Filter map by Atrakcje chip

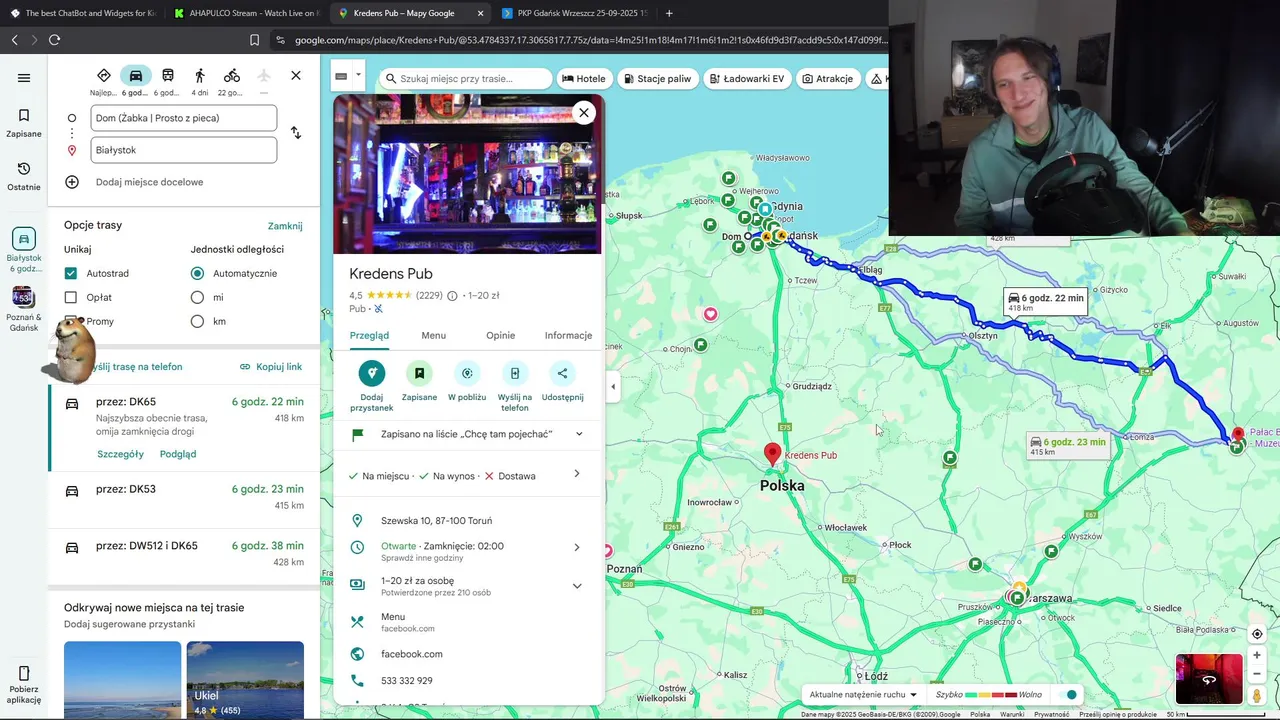pos(827,78)
